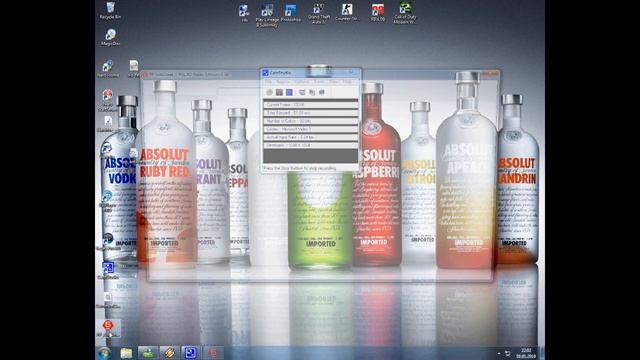Click the 'Number of Colors' row in CamStudio
Screen dimensions: 640x360
310,121
